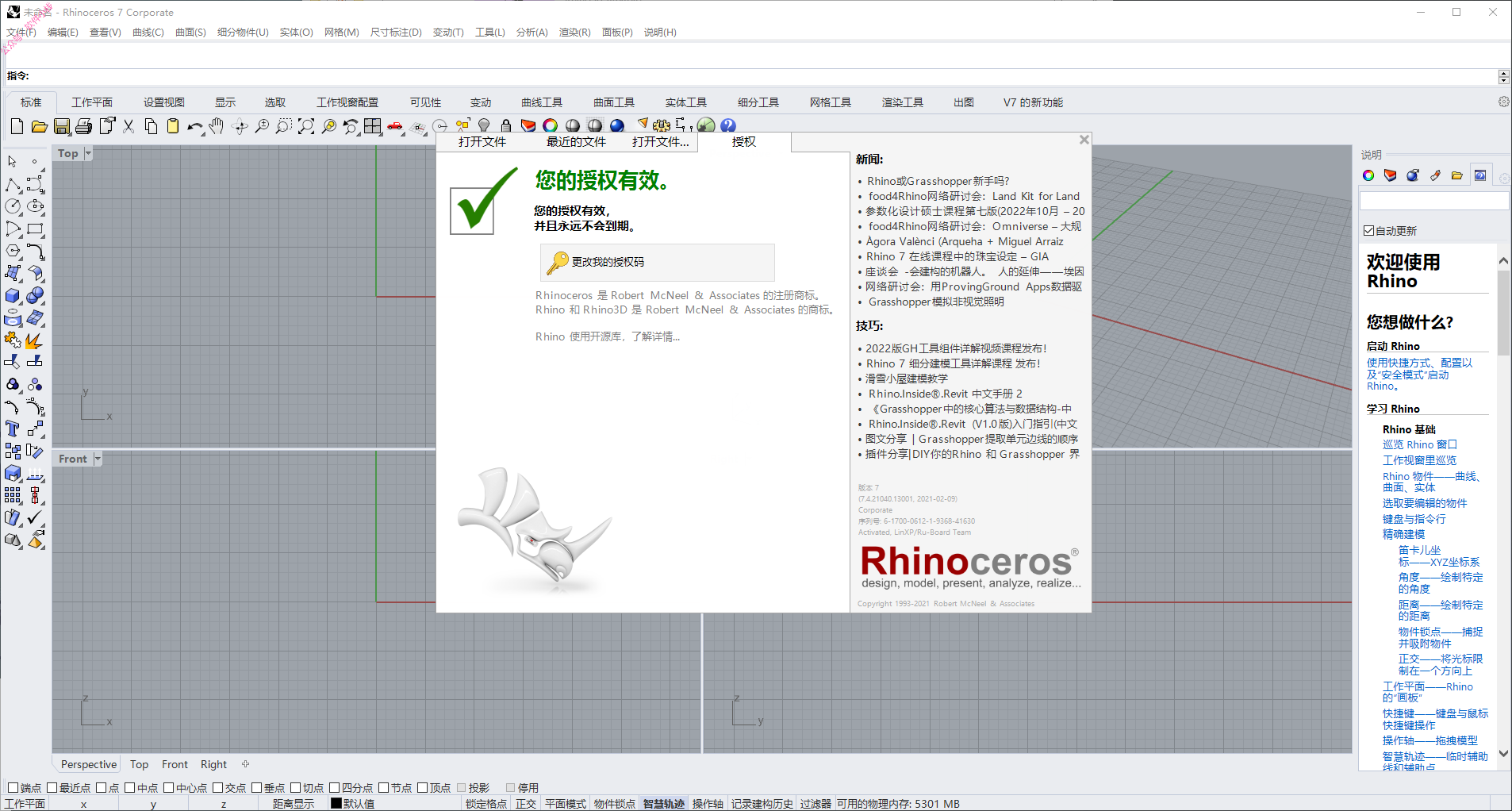Open the layers icon in right panel

[1391, 175]
